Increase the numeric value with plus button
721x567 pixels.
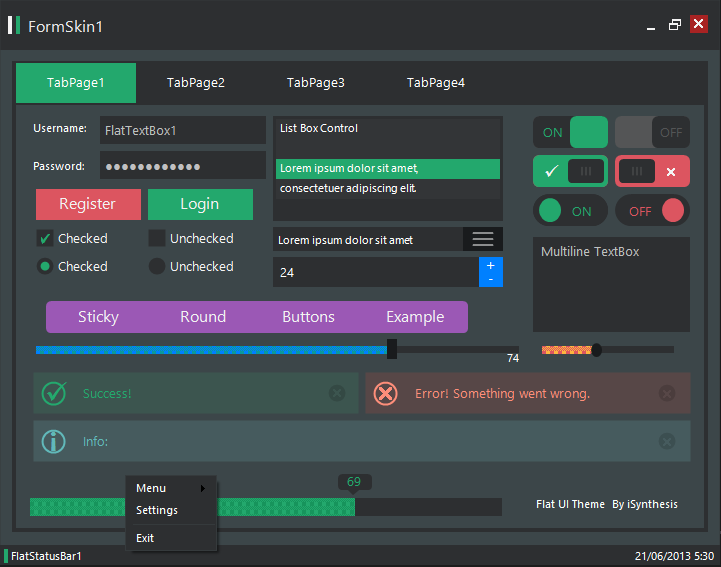point(490,265)
